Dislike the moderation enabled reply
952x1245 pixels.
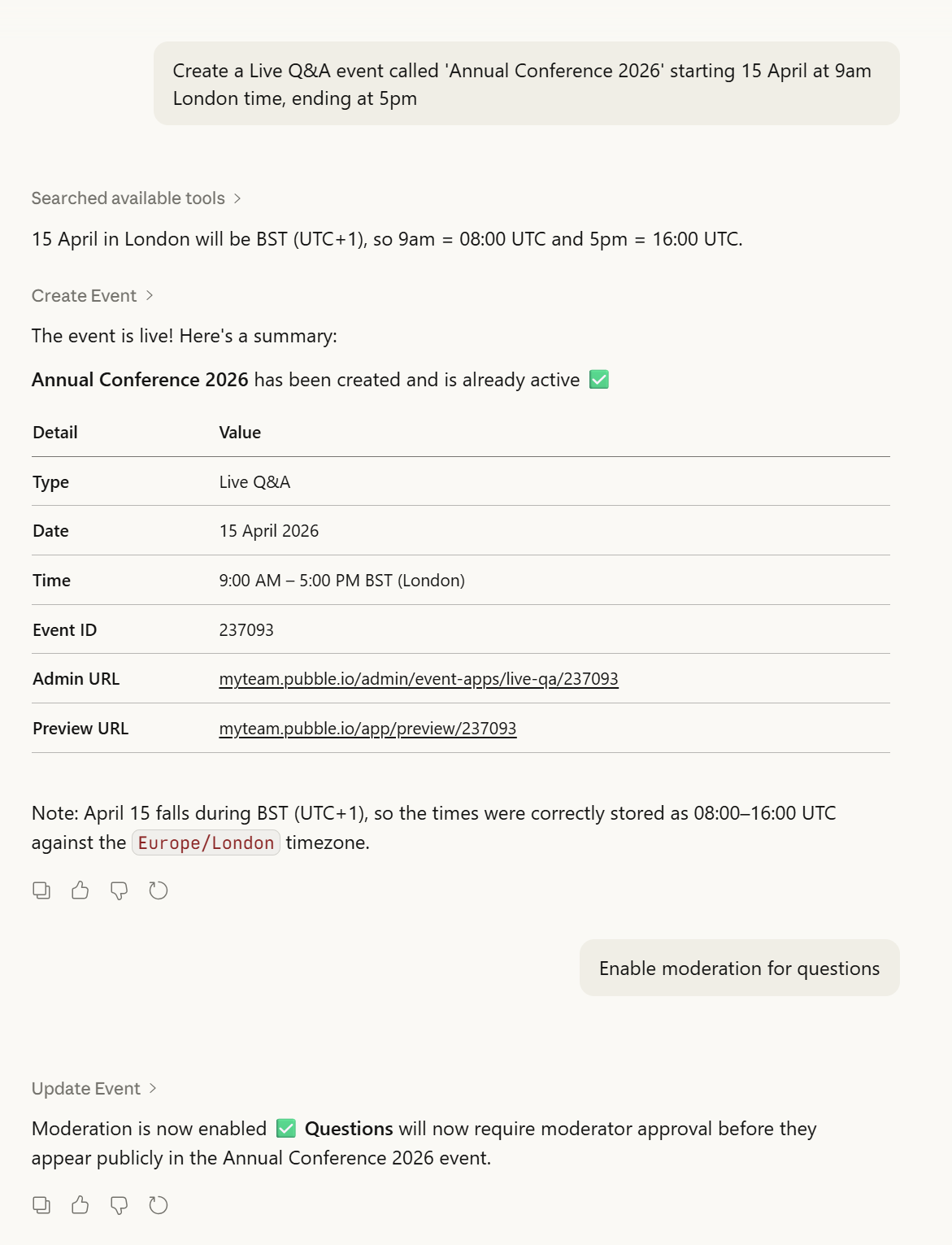(120, 1206)
